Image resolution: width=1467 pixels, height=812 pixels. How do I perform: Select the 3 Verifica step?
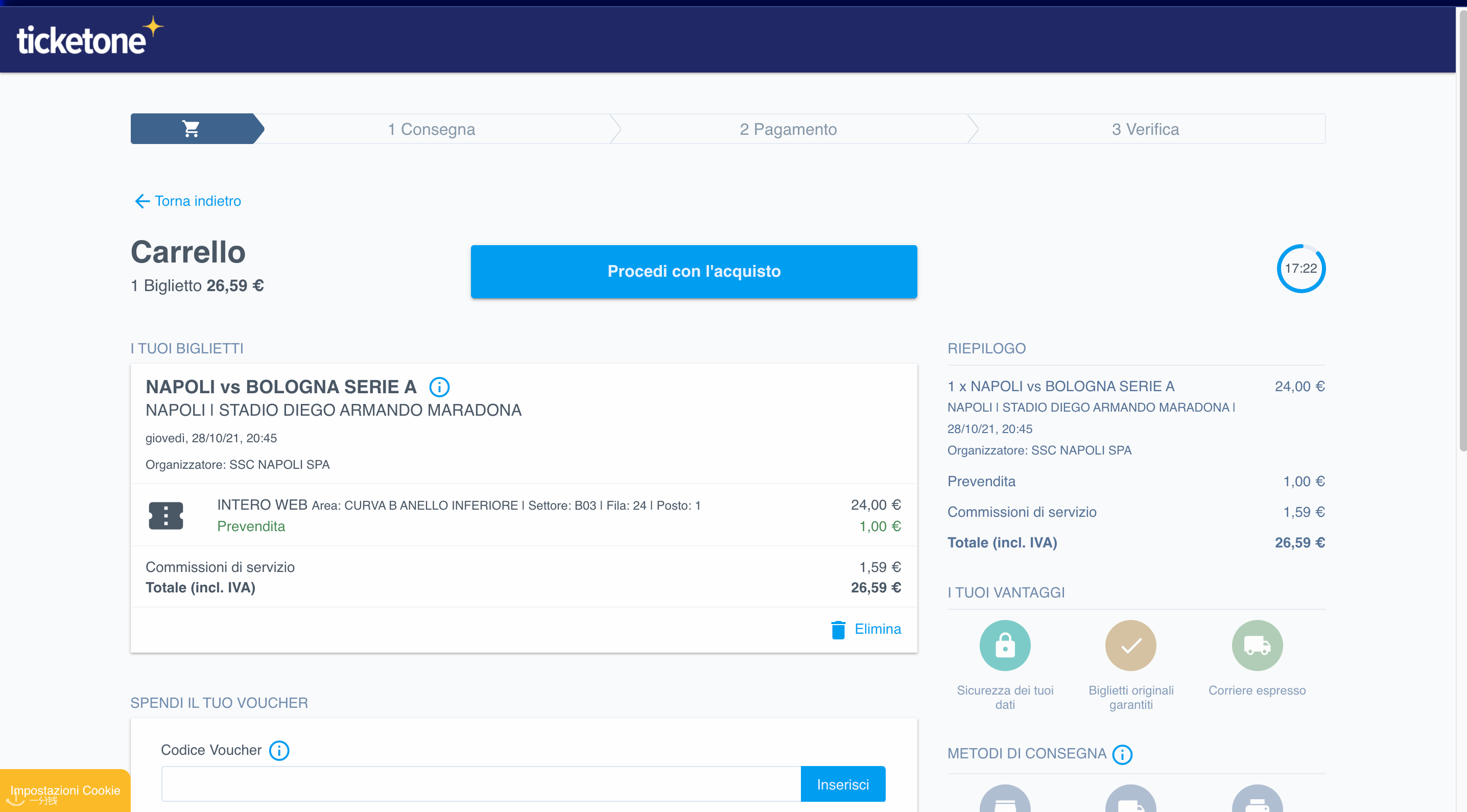coord(1145,129)
